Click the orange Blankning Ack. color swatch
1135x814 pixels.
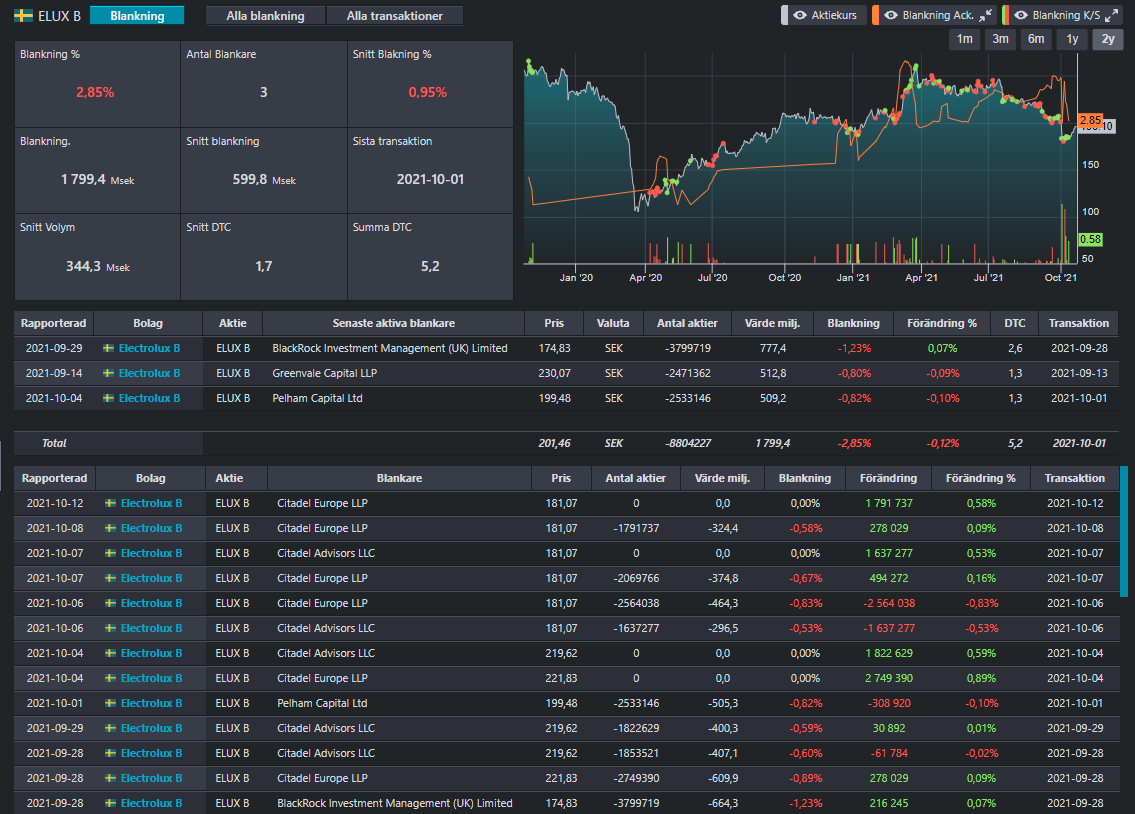click(x=875, y=15)
